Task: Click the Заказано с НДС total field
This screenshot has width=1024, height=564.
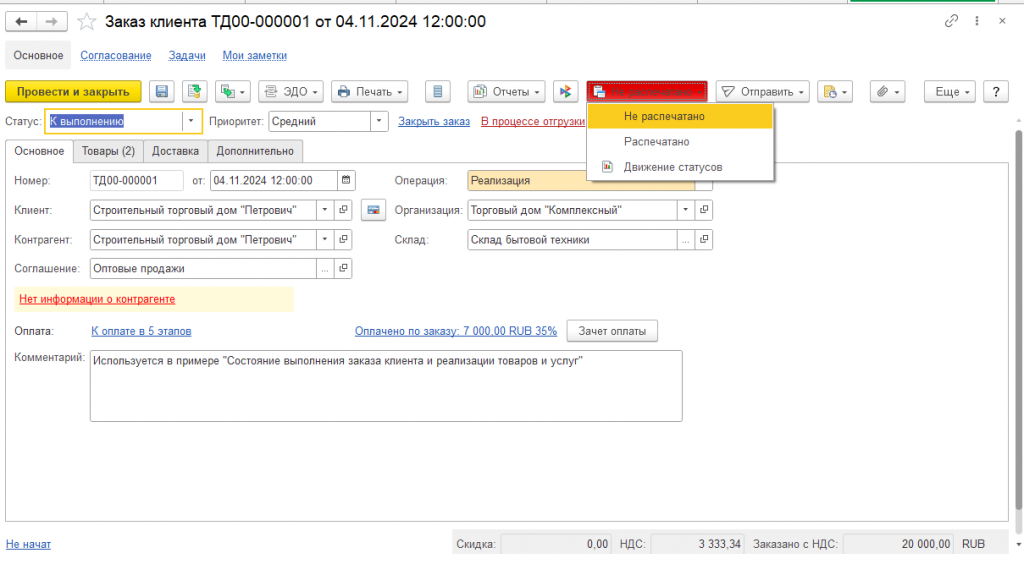Action: [x=899, y=544]
